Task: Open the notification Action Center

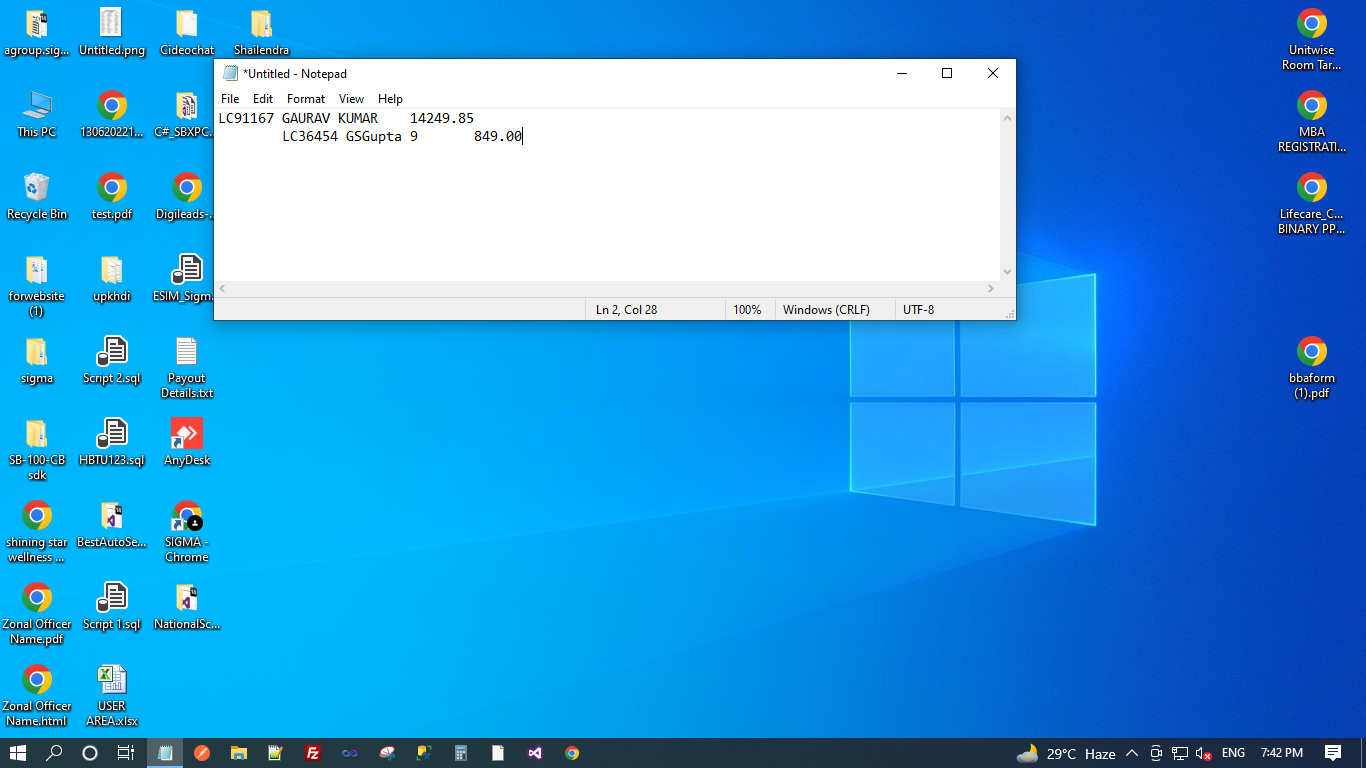Action: 1332,753
